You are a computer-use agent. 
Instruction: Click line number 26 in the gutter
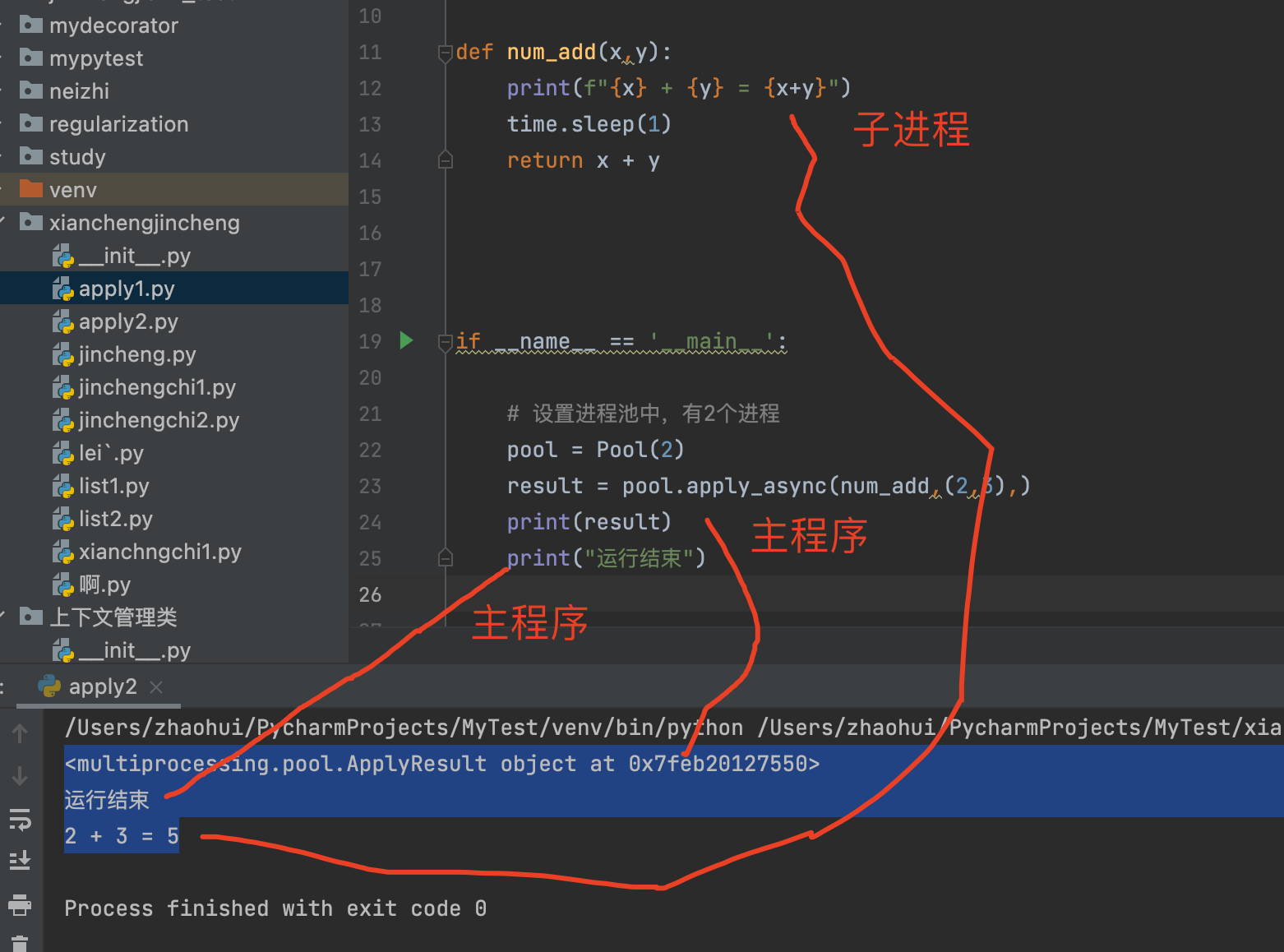click(370, 594)
